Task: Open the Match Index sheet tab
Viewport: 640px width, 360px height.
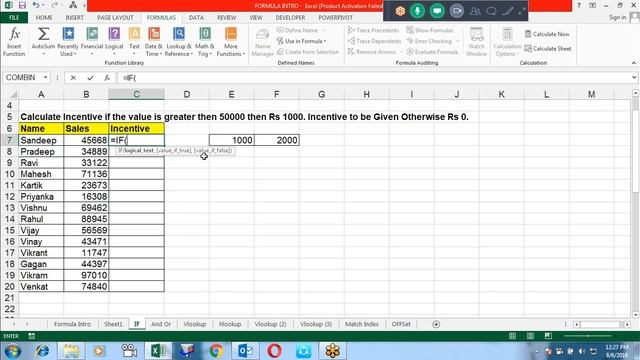Action: (x=362, y=324)
